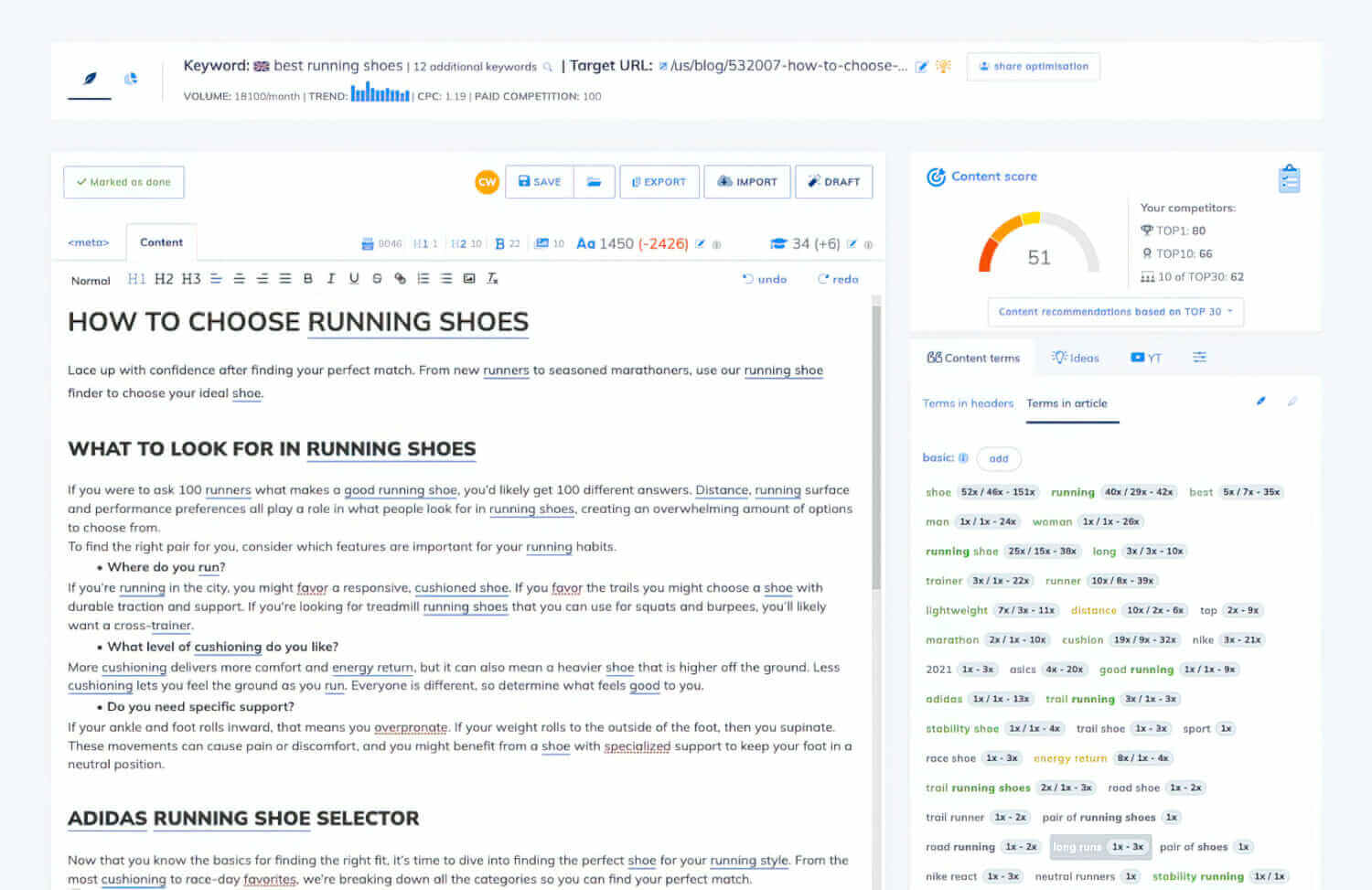Switch to the meta tab
This screenshot has width=1372, height=890.
pos(89,242)
